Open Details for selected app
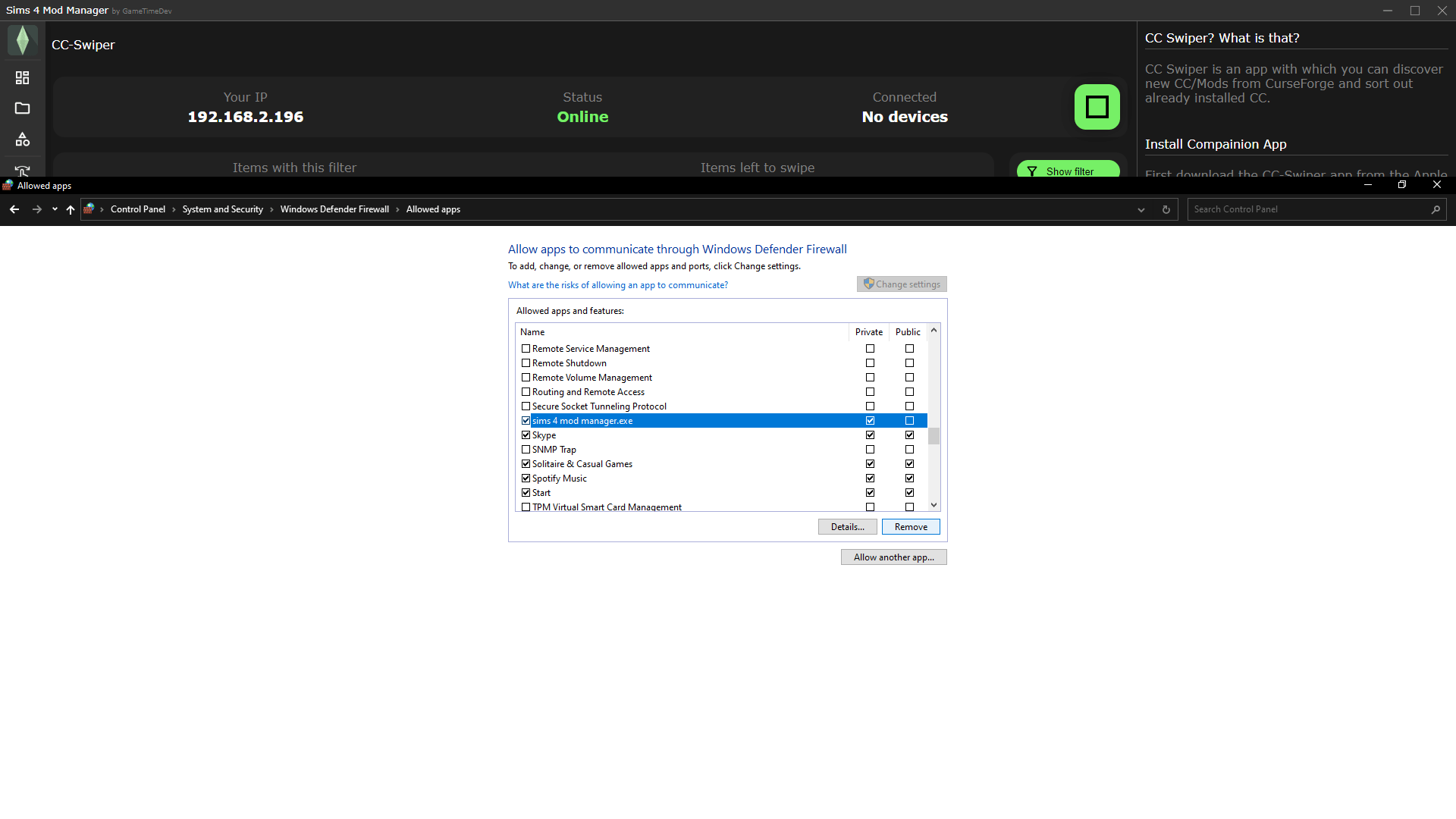This screenshot has height=819, width=1456. 847,527
